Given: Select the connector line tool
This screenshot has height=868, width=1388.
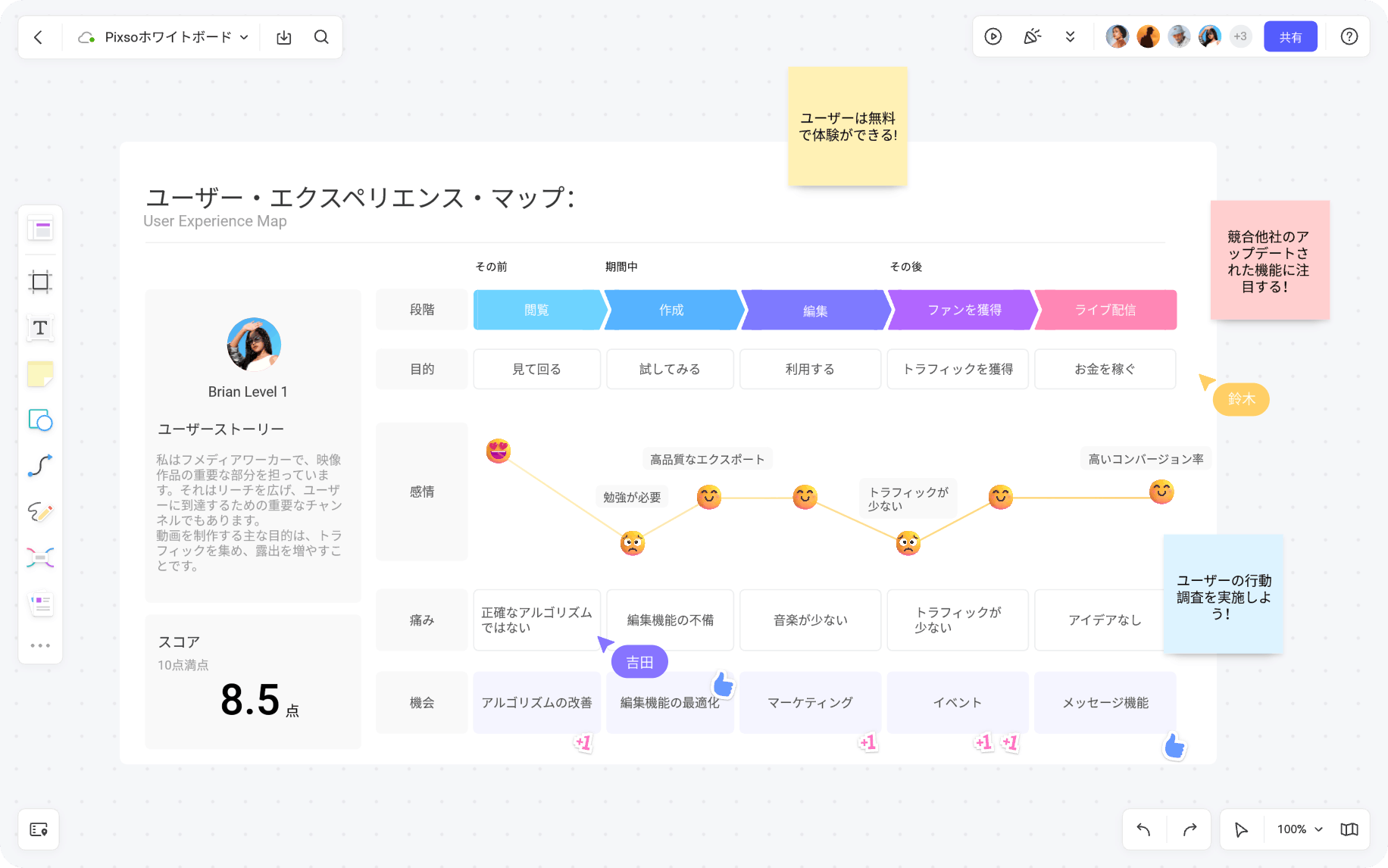Looking at the screenshot, I should pyautogui.click(x=40, y=465).
